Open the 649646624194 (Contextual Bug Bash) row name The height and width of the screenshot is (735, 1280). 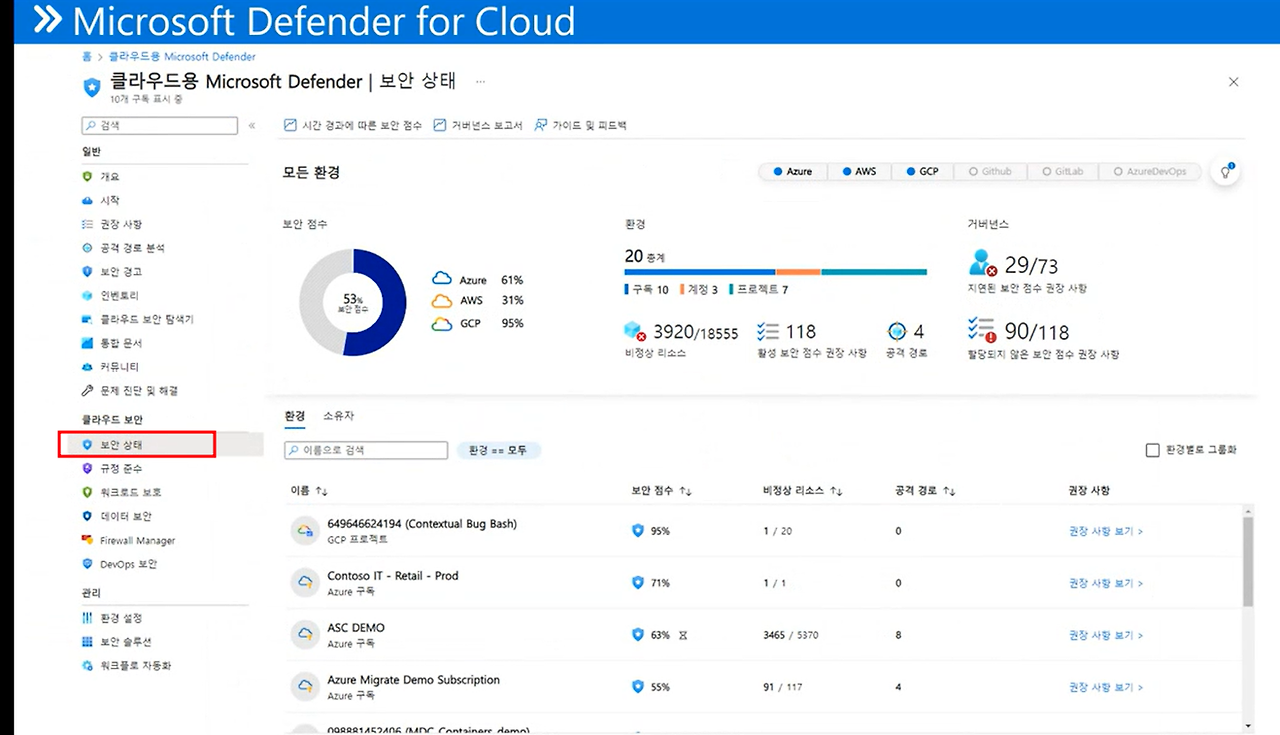click(421, 524)
